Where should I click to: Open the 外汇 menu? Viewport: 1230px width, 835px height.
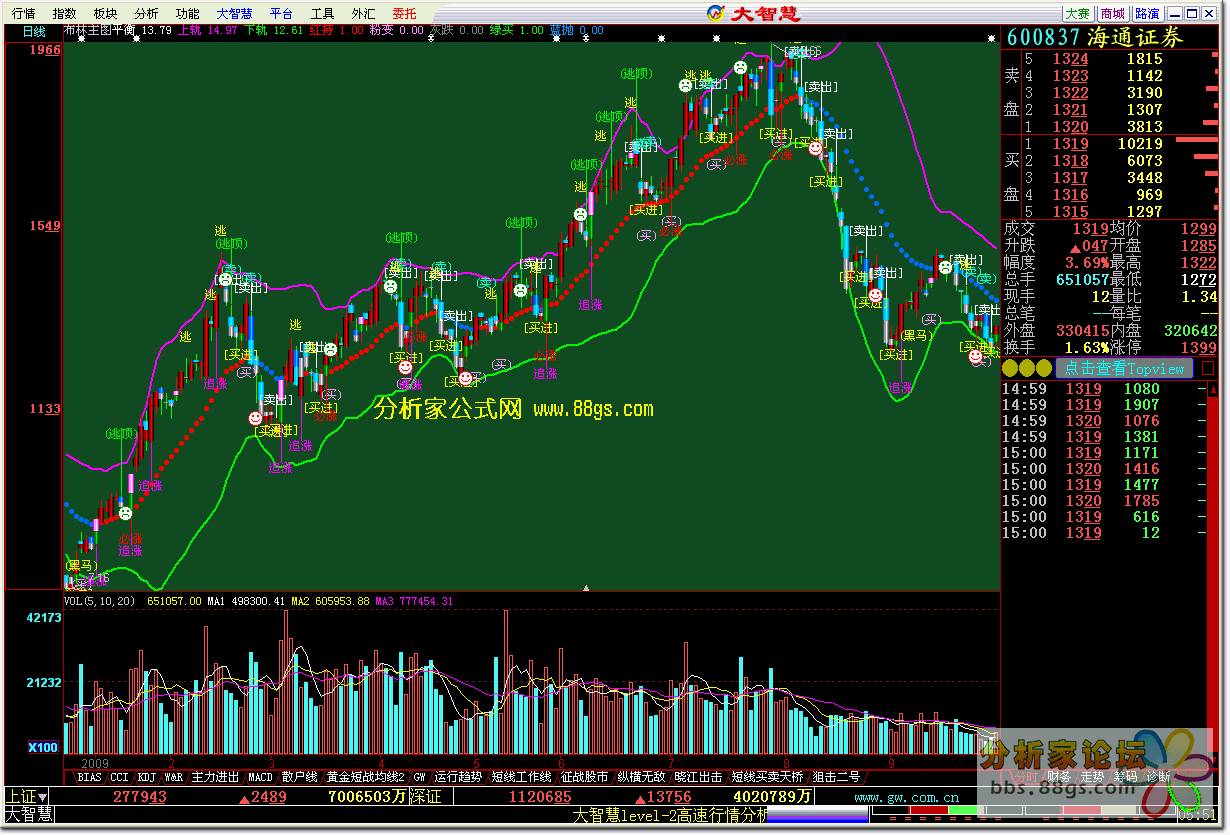[364, 14]
